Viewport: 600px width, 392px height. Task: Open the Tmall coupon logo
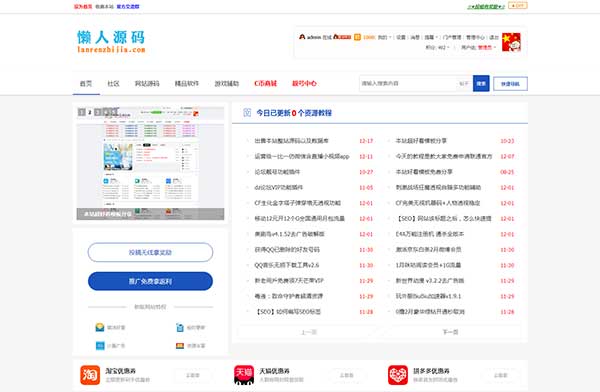[x=244, y=375]
